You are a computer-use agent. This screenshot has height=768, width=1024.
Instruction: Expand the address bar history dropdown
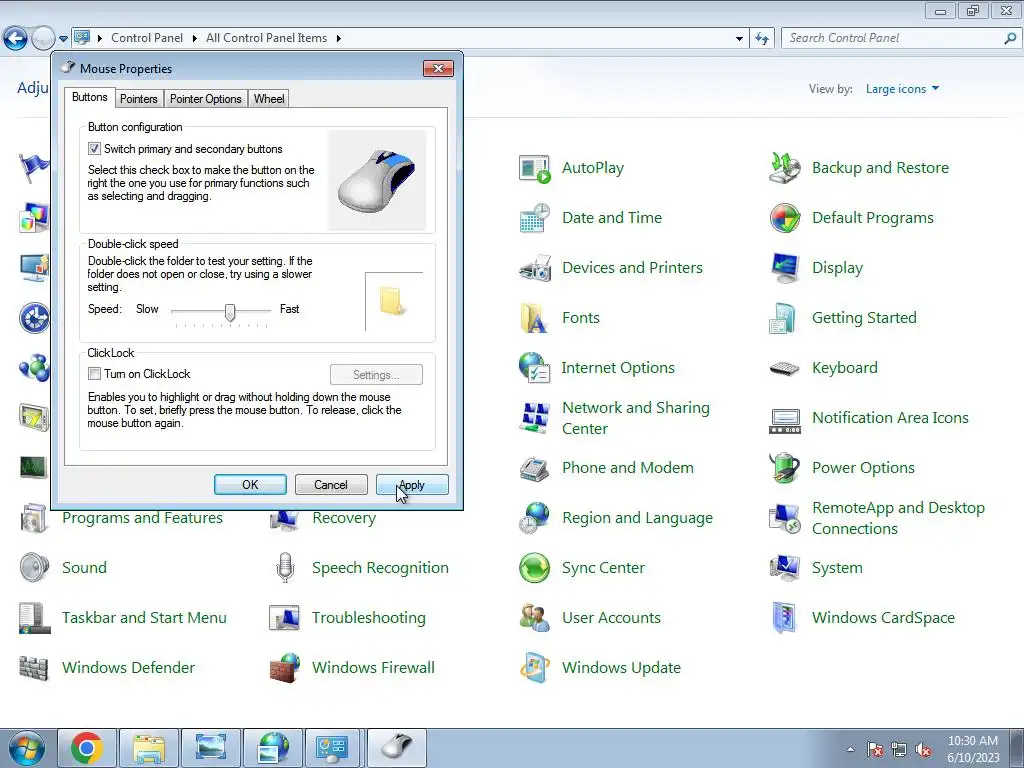[739, 39]
